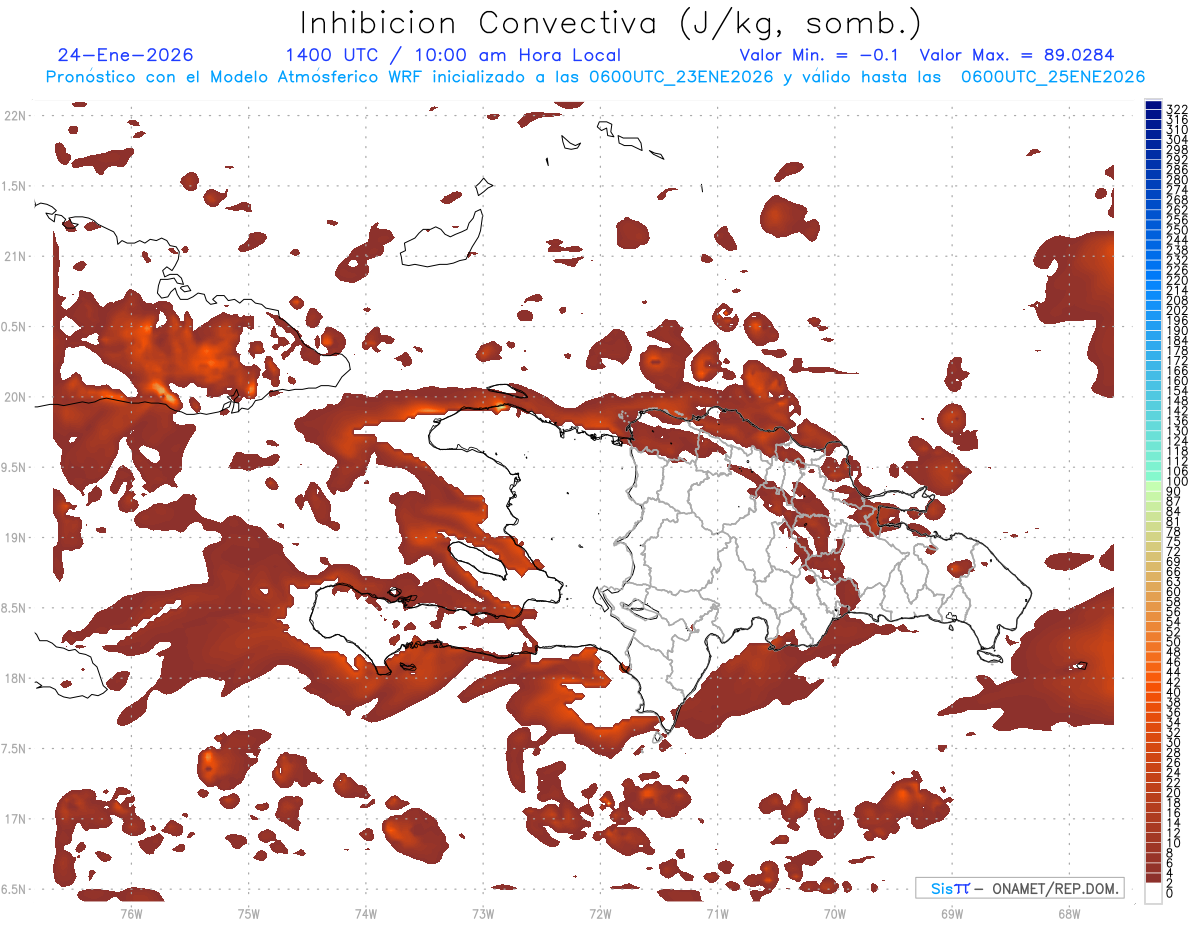Click the longitude label '73W'
1200x927 pixels.
(x=483, y=913)
